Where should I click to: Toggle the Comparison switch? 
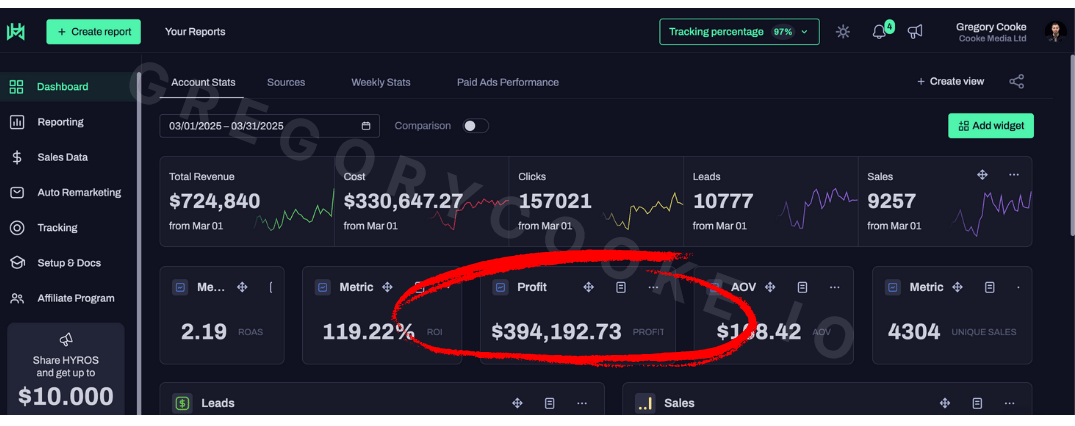click(476, 126)
